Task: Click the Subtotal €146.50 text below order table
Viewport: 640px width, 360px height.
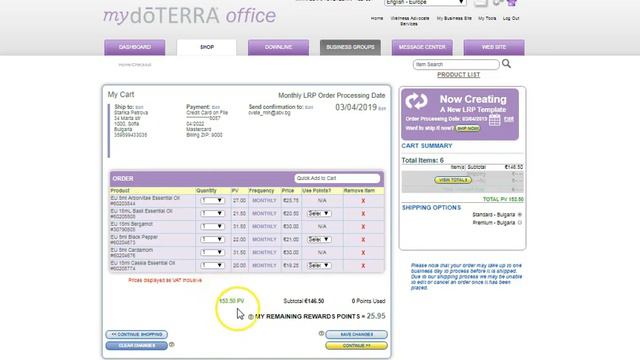Action: click(304, 301)
